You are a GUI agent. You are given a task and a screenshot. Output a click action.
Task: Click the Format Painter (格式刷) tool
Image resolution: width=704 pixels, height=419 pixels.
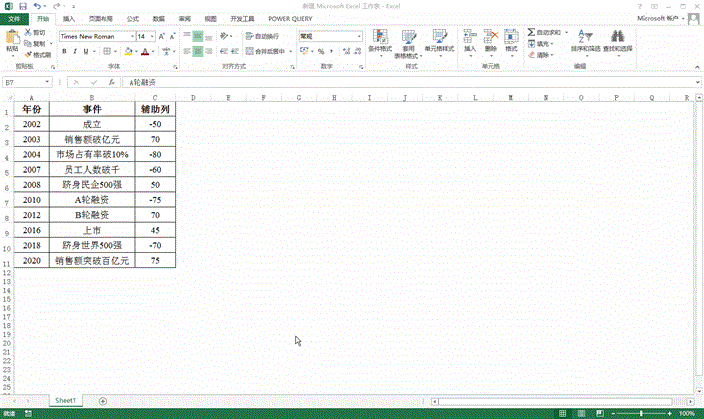pos(39,55)
